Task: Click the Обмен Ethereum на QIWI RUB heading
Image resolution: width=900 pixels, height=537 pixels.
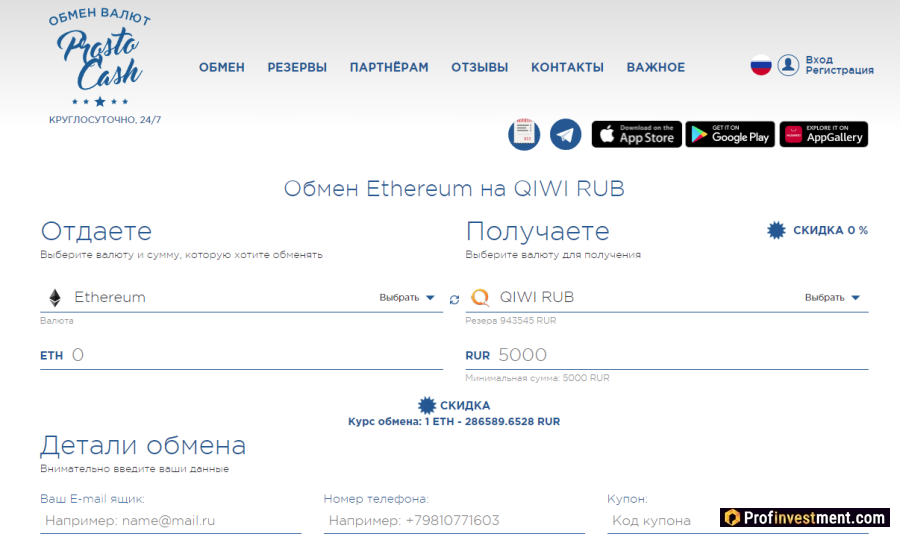Action: (454, 189)
